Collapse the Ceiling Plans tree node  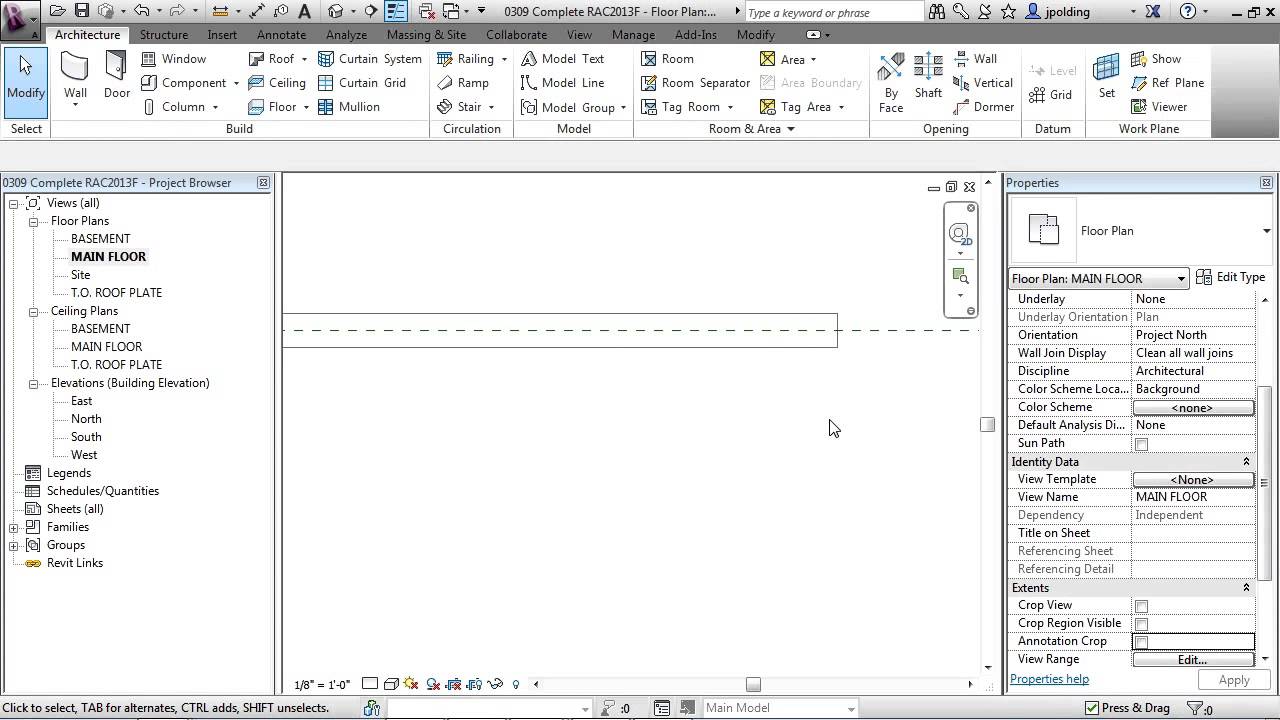pos(33,311)
